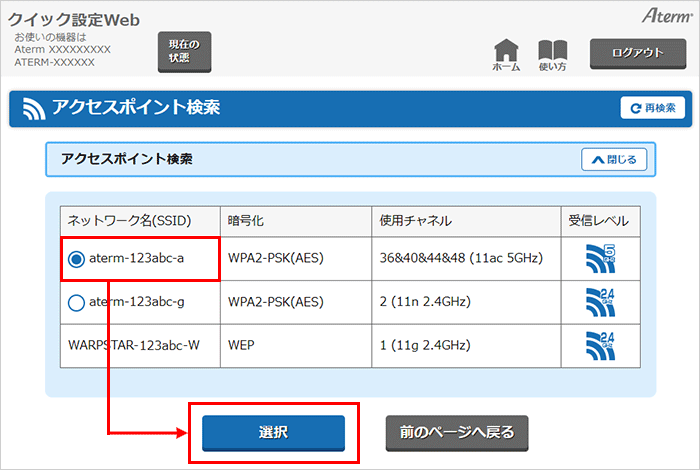Collapse the panel with 閉じる
The image size is (700, 470).
[x=614, y=159]
